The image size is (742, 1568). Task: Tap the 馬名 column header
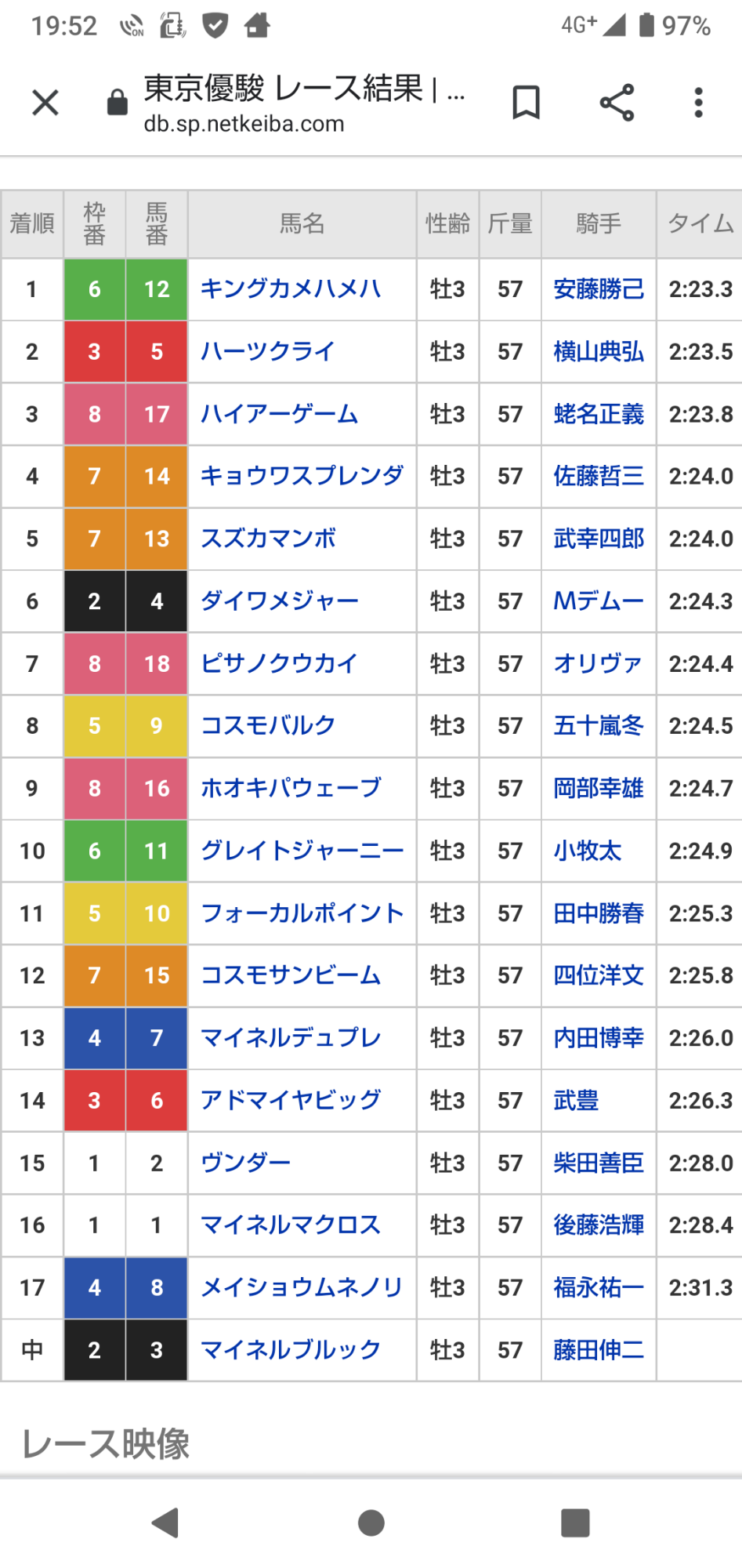pos(302,224)
